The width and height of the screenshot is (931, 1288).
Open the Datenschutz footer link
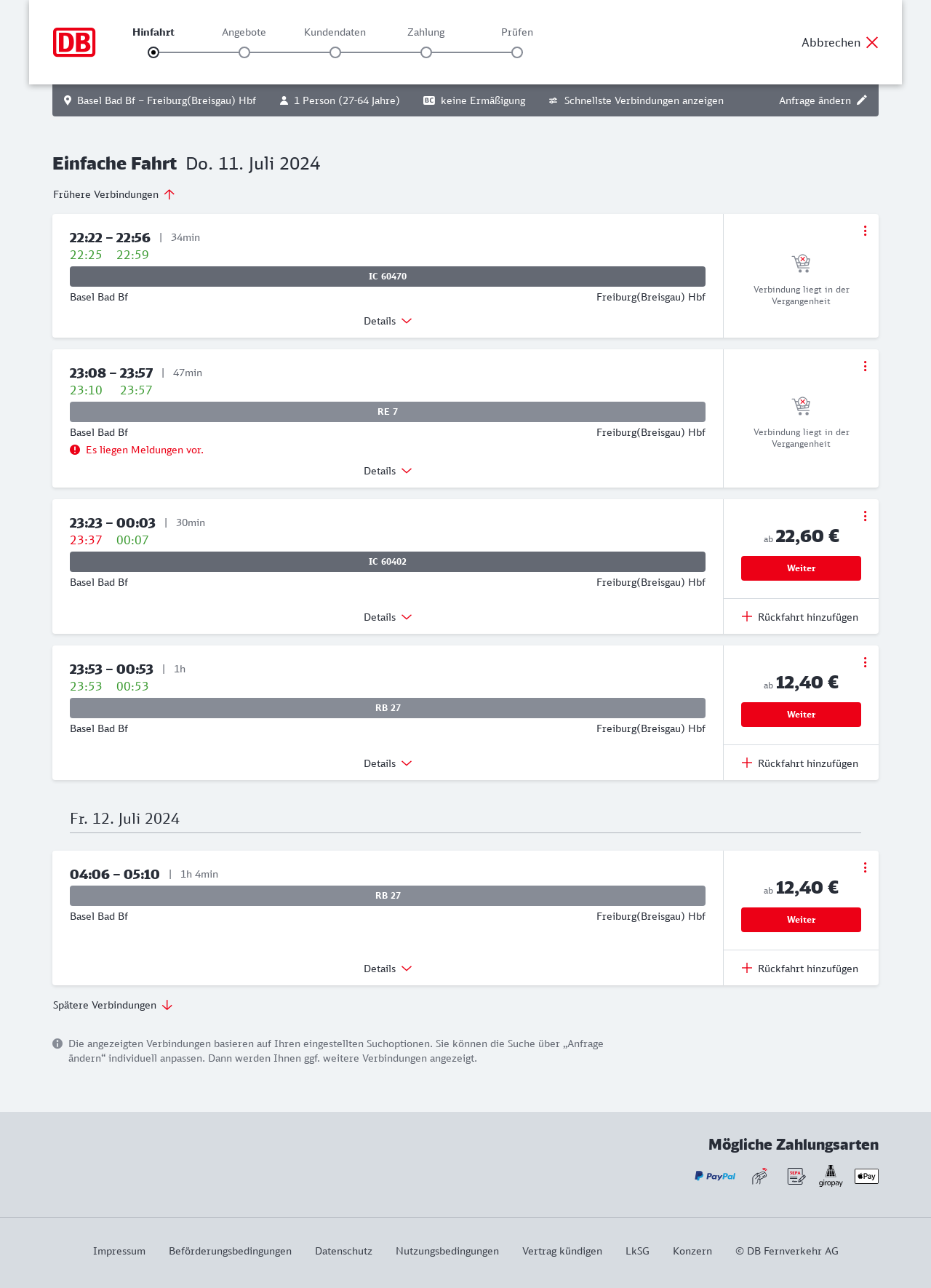[x=343, y=1251]
